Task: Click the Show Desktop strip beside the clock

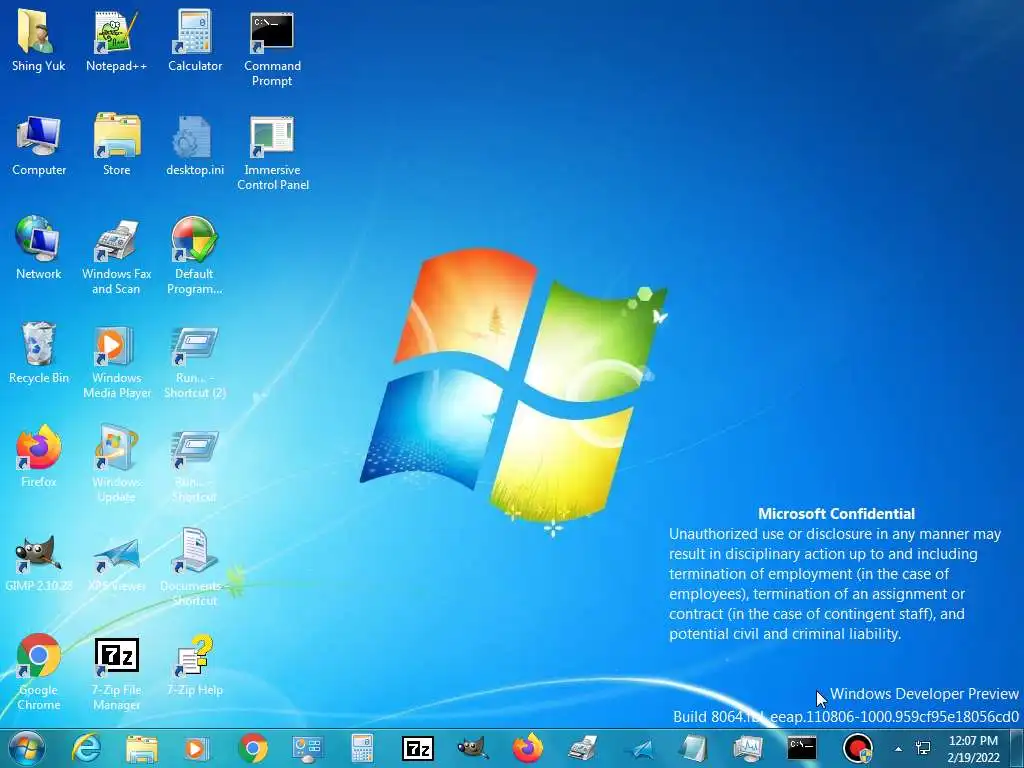Action: (x=1018, y=748)
